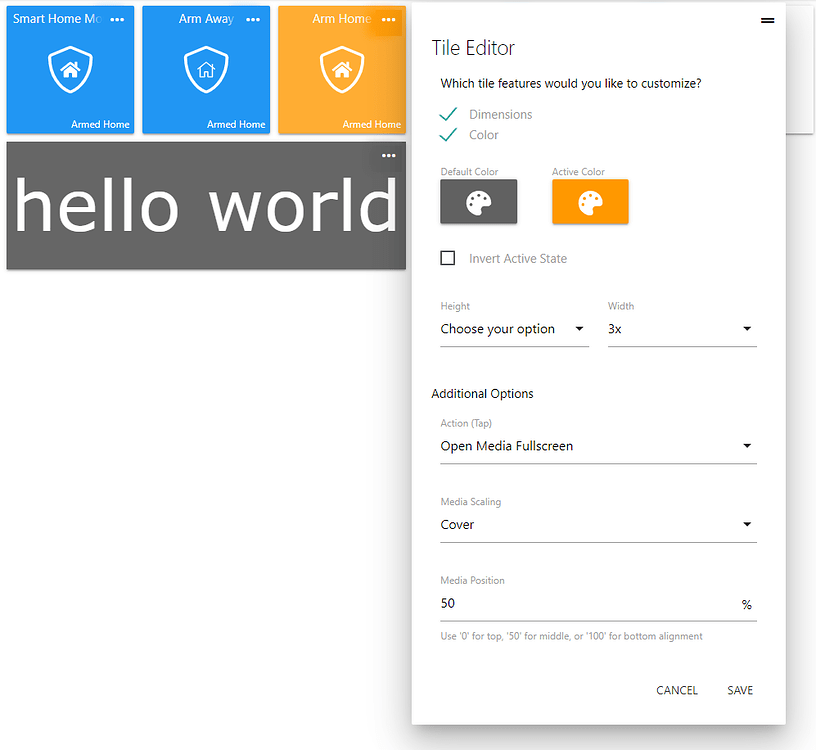
Task: Select the home shield icon on Arm Away tile
Action: (x=205, y=69)
